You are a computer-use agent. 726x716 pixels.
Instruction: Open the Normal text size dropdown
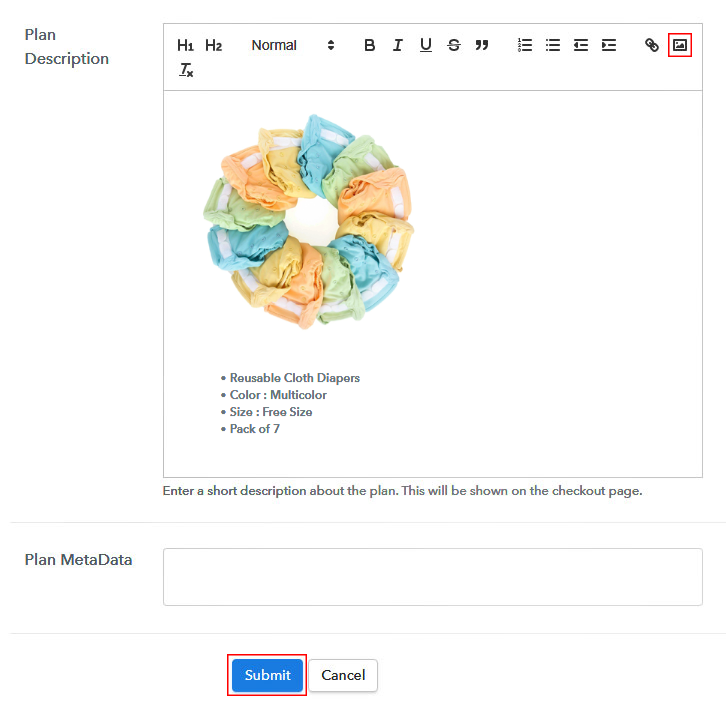(x=292, y=45)
